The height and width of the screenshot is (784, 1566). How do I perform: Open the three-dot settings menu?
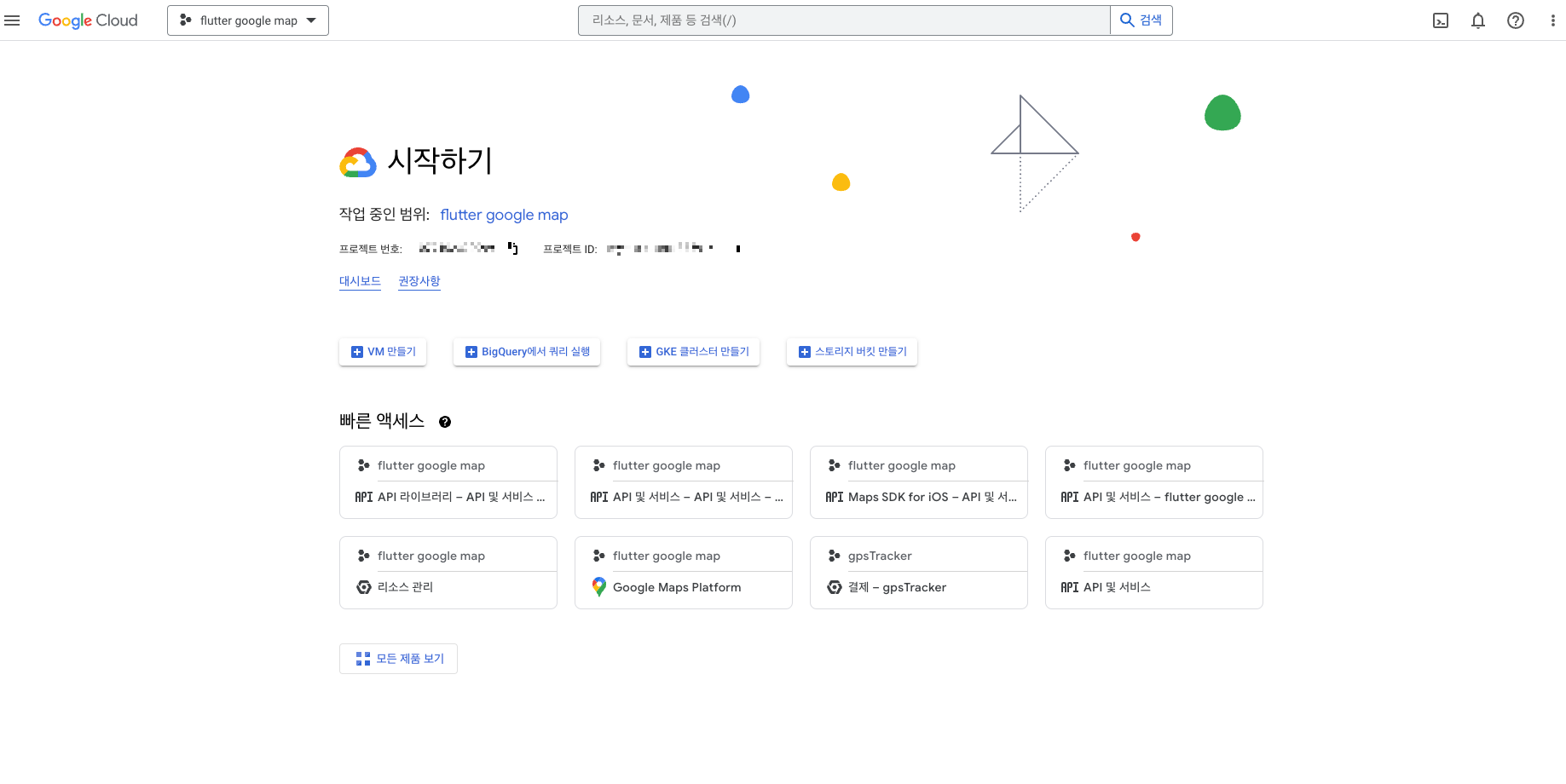click(x=1552, y=20)
